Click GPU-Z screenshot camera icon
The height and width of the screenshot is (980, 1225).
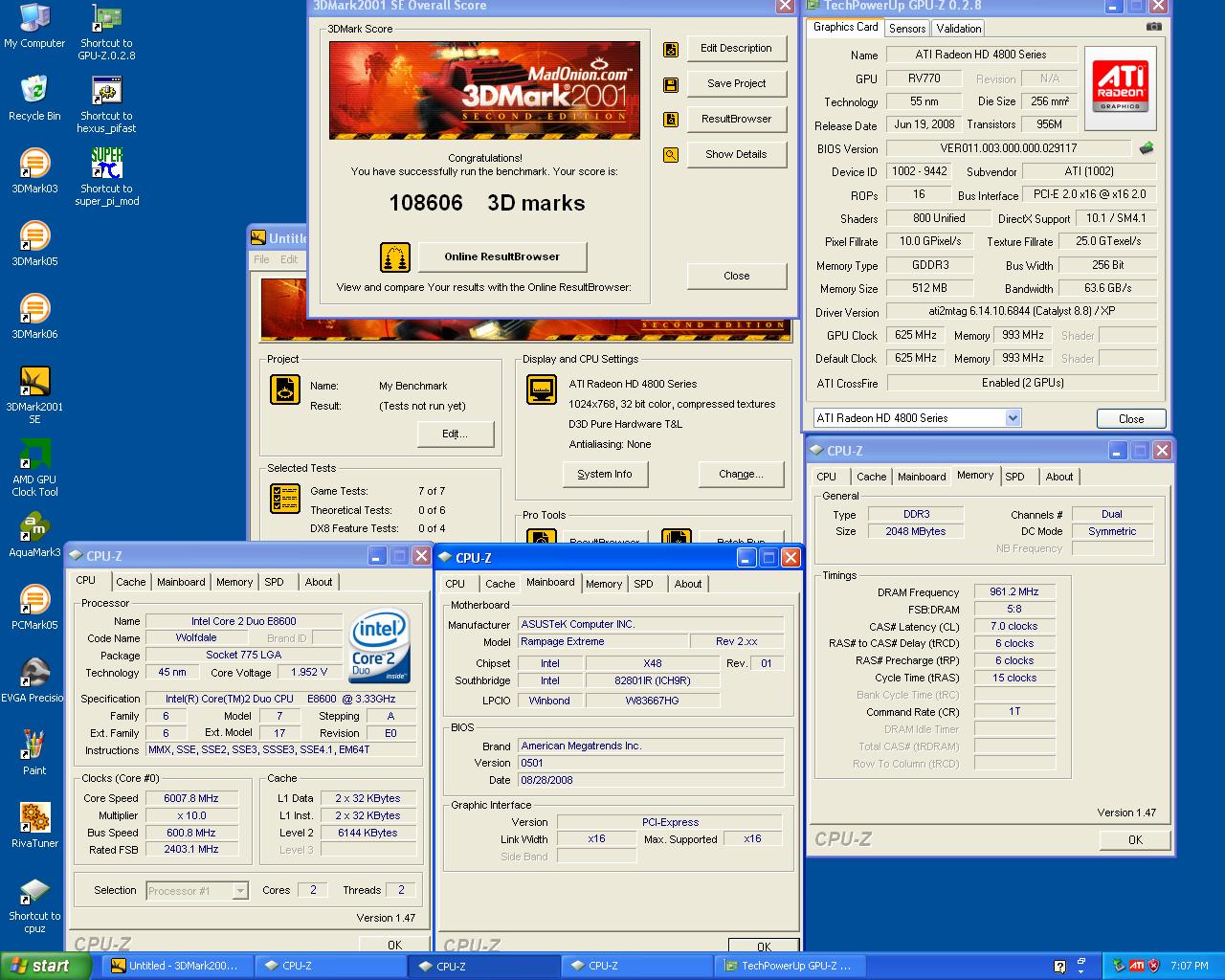pyautogui.click(x=1154, y=27)
